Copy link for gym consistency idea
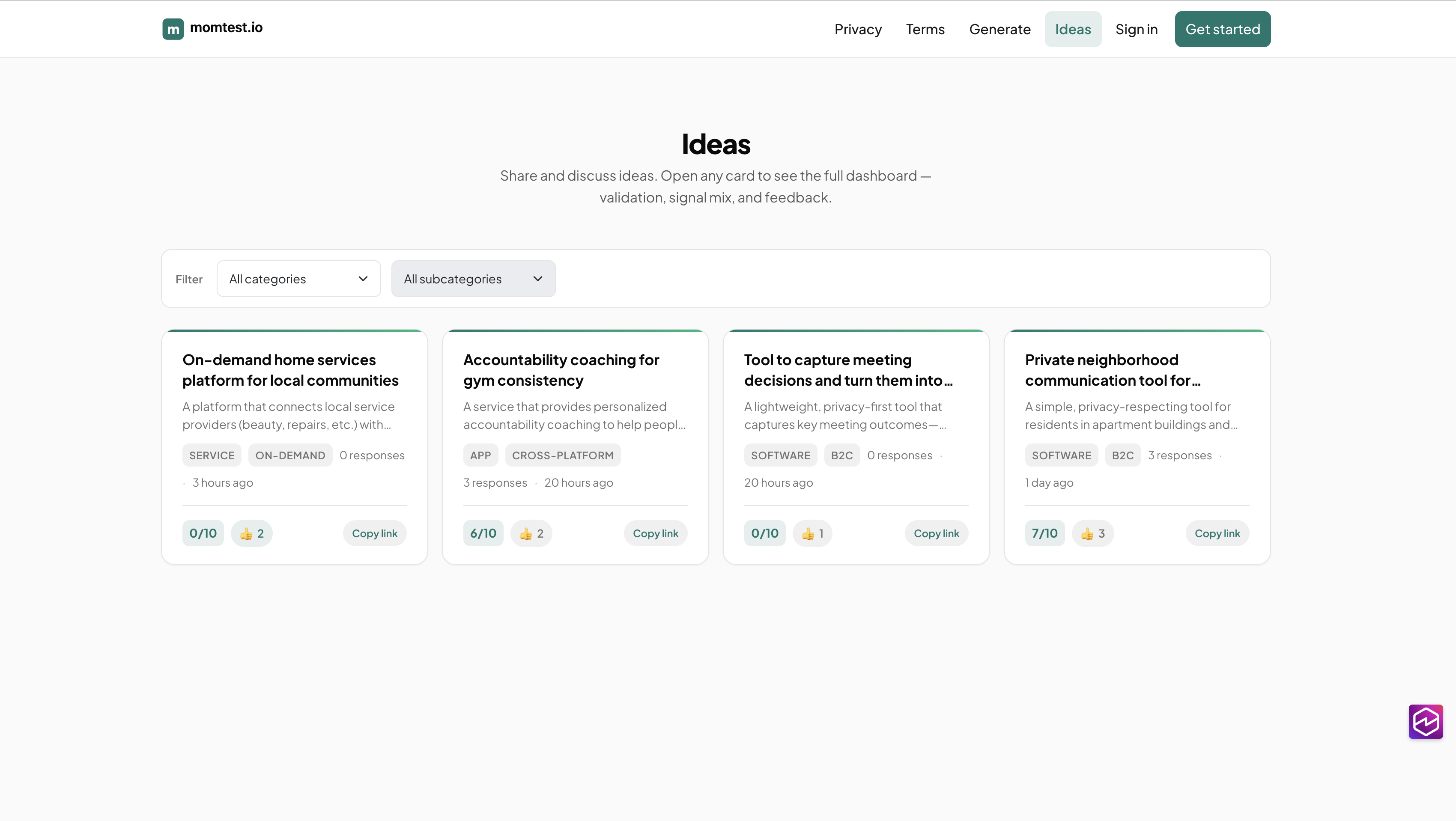Screen dimensions: 1456x821 [x=655, y=533]
